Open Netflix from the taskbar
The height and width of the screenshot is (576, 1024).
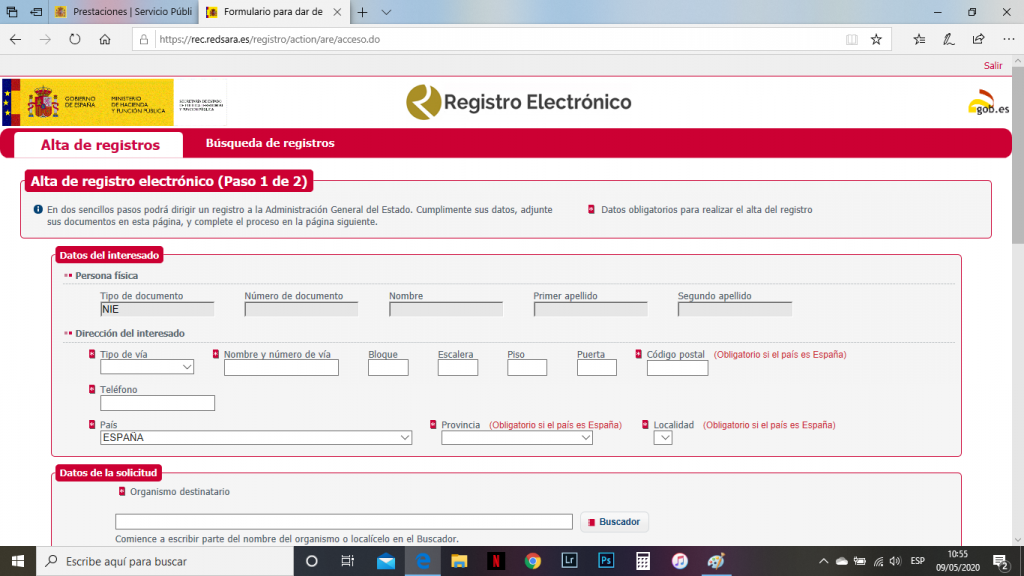point(494,561)
